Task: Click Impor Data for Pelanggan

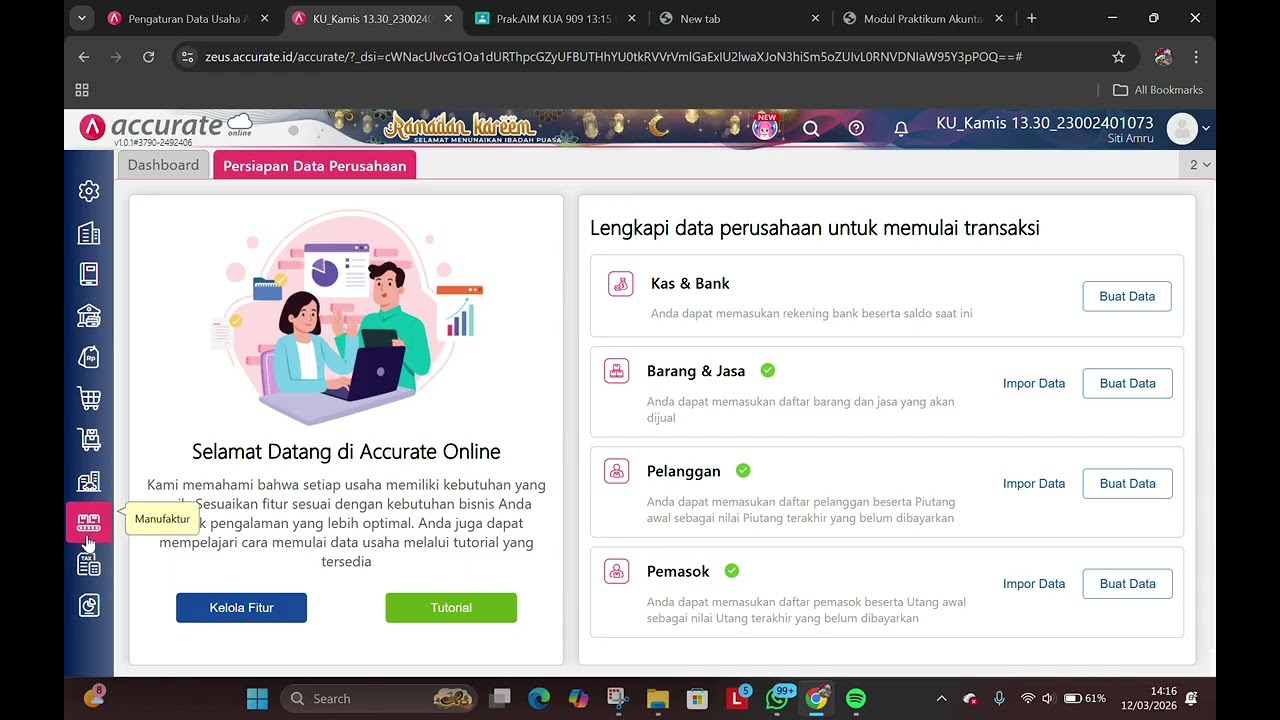Action: pyautogui.click(x=1034, y=483)
